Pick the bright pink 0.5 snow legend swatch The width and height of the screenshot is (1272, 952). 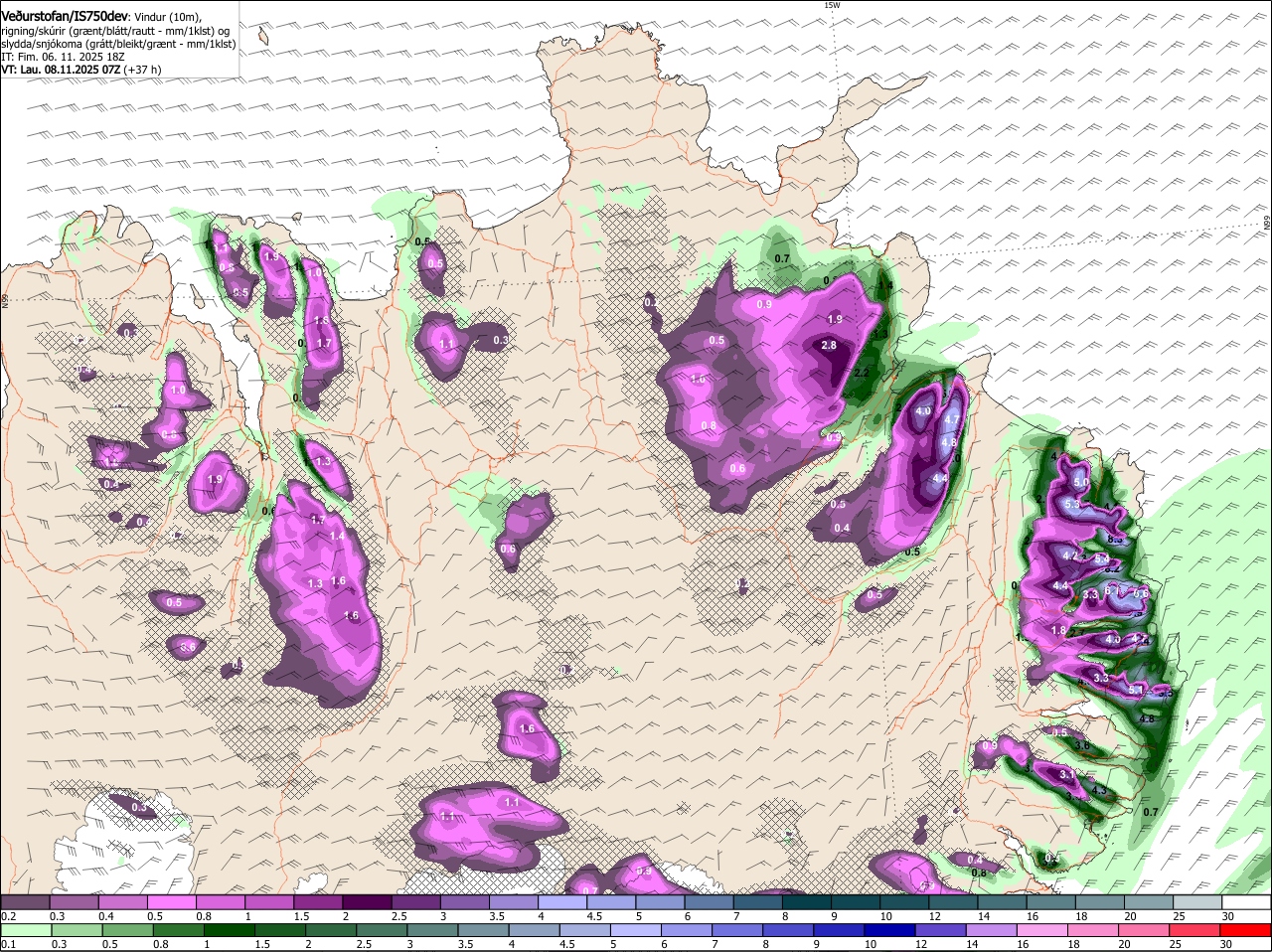tap(171, 902)
